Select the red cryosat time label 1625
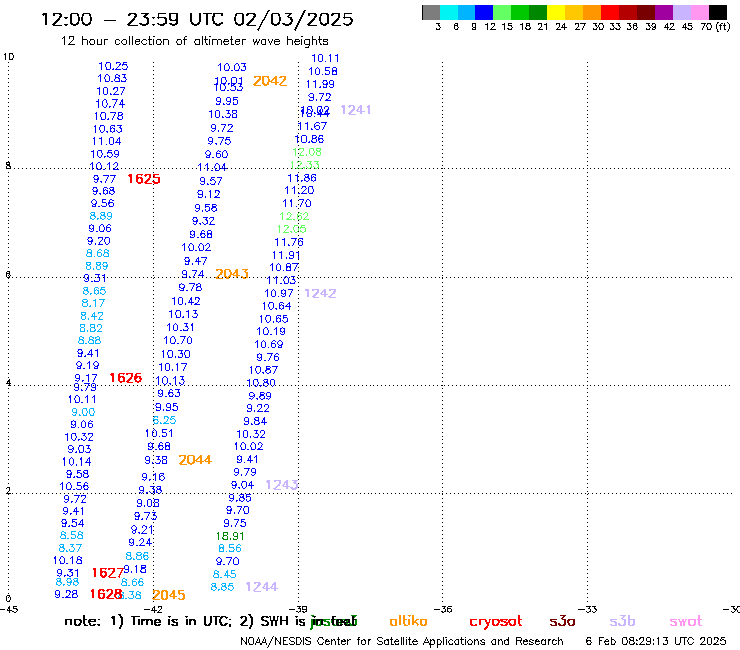The height and width of the screenshot is (650, 740). (144, 179)
